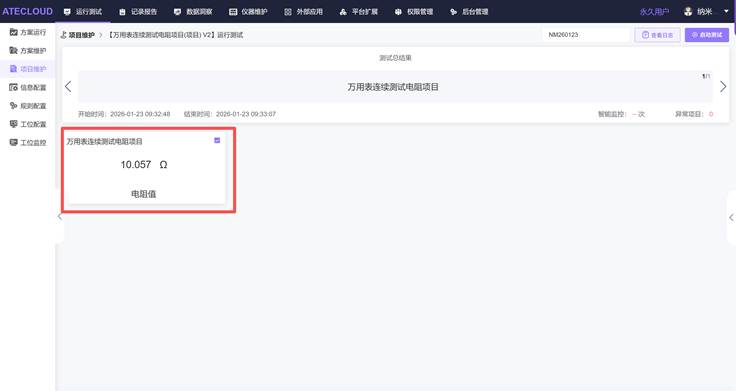
Task: Show next result with right arrow
Action: pyautogui.click(x=723, y=86)
